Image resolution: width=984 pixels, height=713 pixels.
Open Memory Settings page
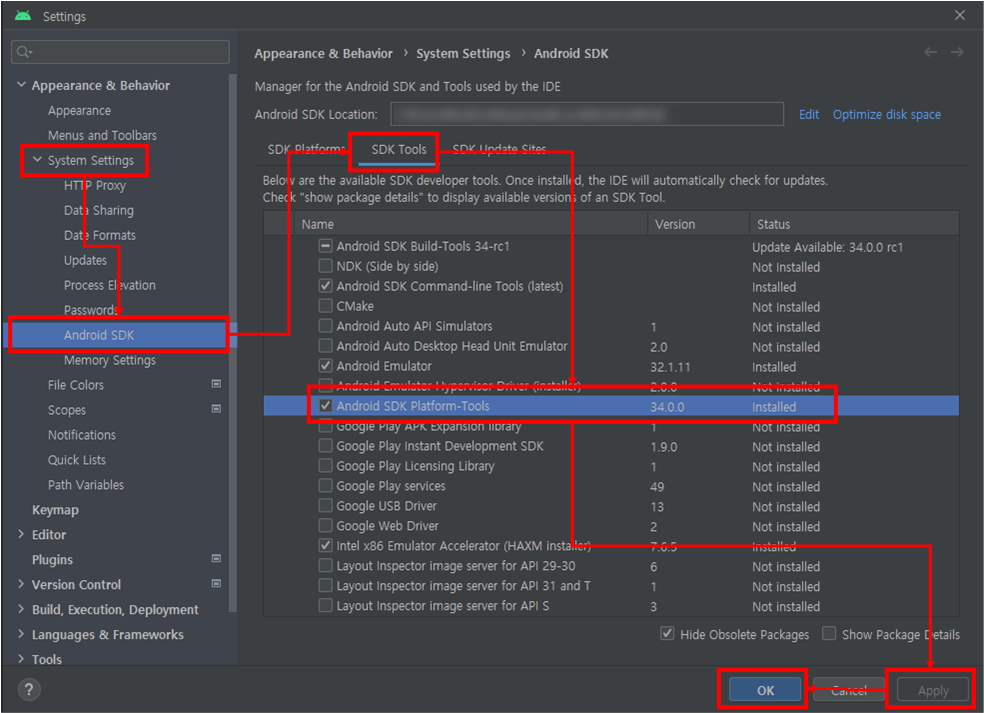110,360
